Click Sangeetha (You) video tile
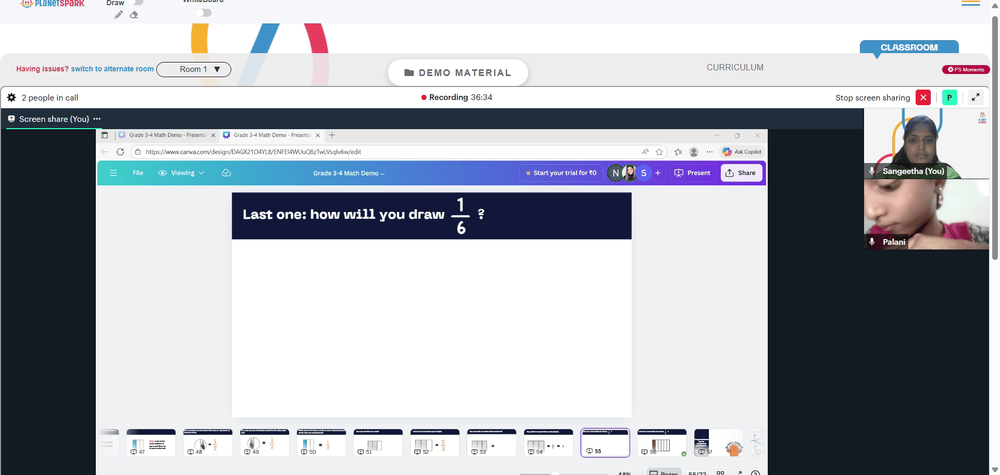The width and height of the screenshot is (1000, 475). (x=926, y=143)
